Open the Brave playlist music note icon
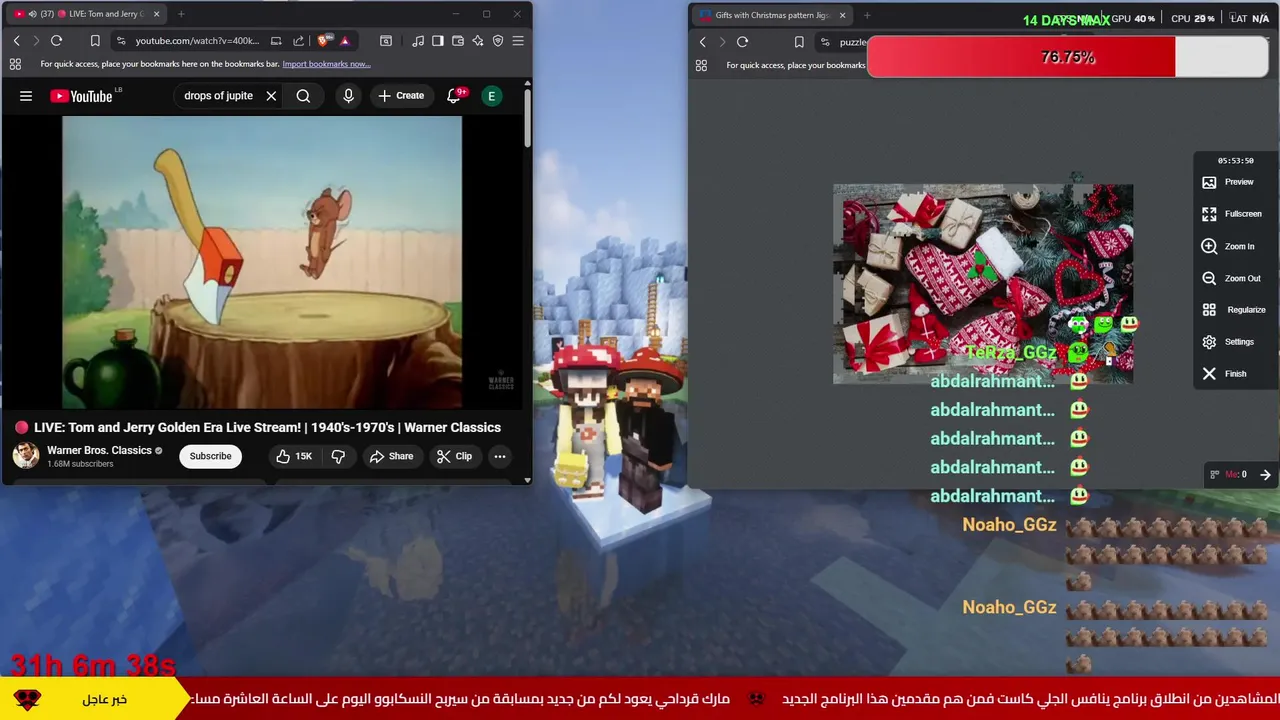This screenshot has width=1280, height=720. click(x=418, y=41)
